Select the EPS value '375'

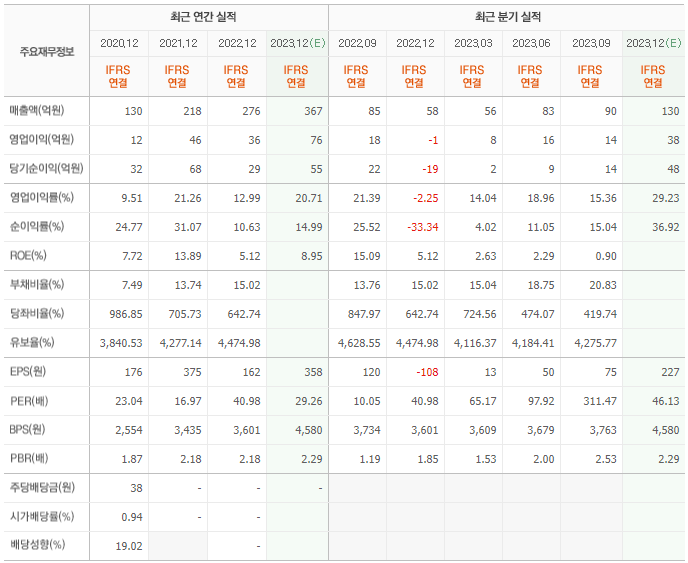tap(193, 373)
